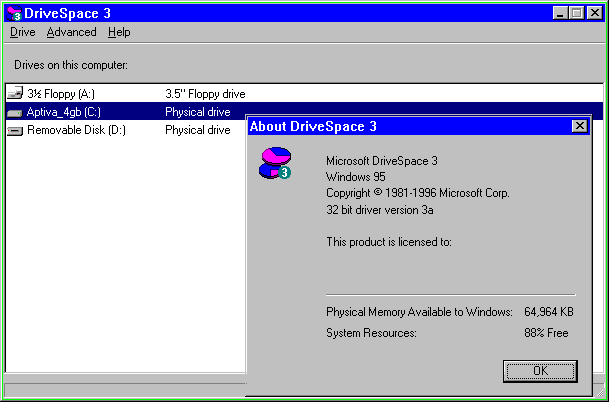The image size is (609, 402).
Task: Close the About DriveSpace 3 dialog
Action: [579, 126]
